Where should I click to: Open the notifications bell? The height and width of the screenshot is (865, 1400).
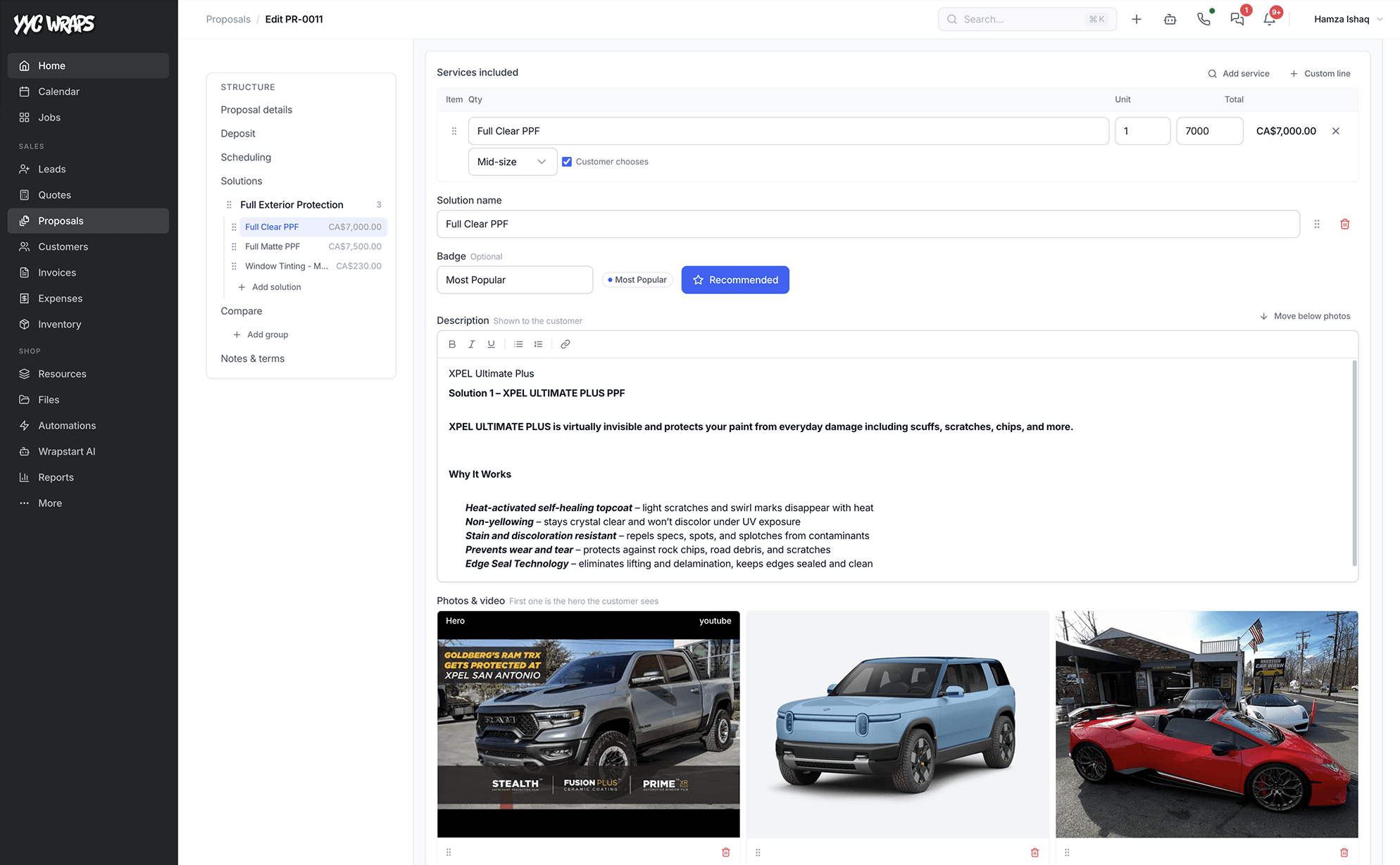pos(1270,19)
